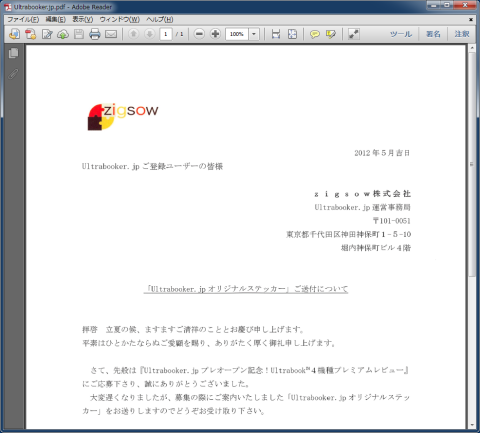Click the vertical scrollbar up arrow
This screenshot has height=433, width=480.
472,49
